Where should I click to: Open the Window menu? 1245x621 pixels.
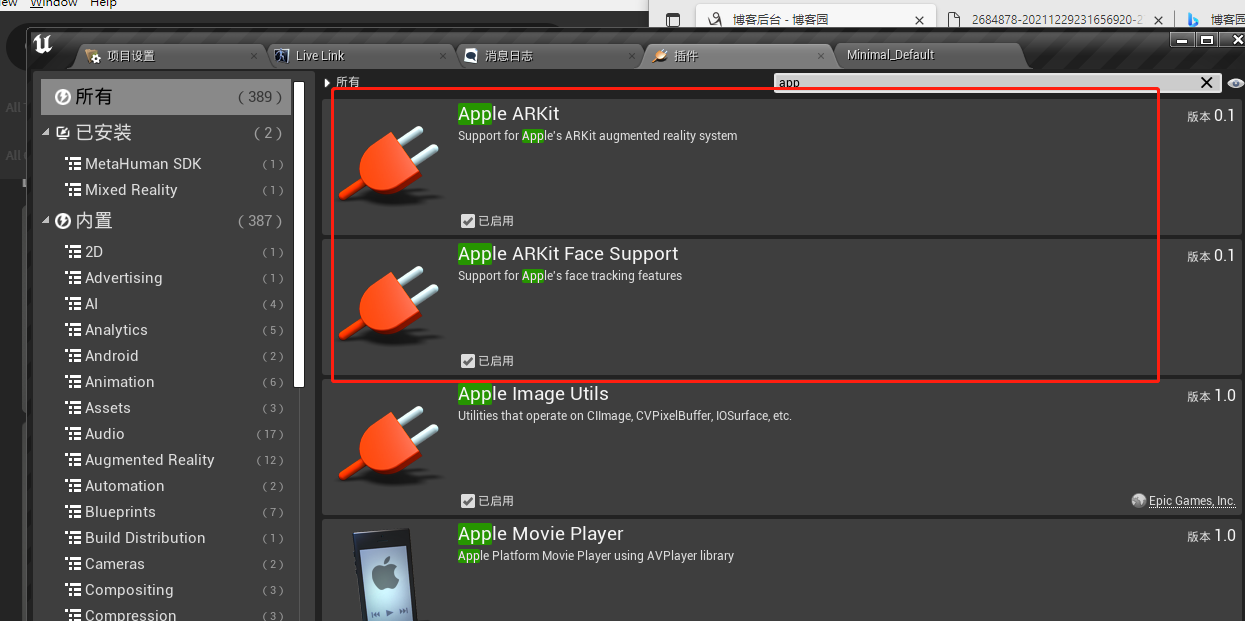[x=54, y=4]
